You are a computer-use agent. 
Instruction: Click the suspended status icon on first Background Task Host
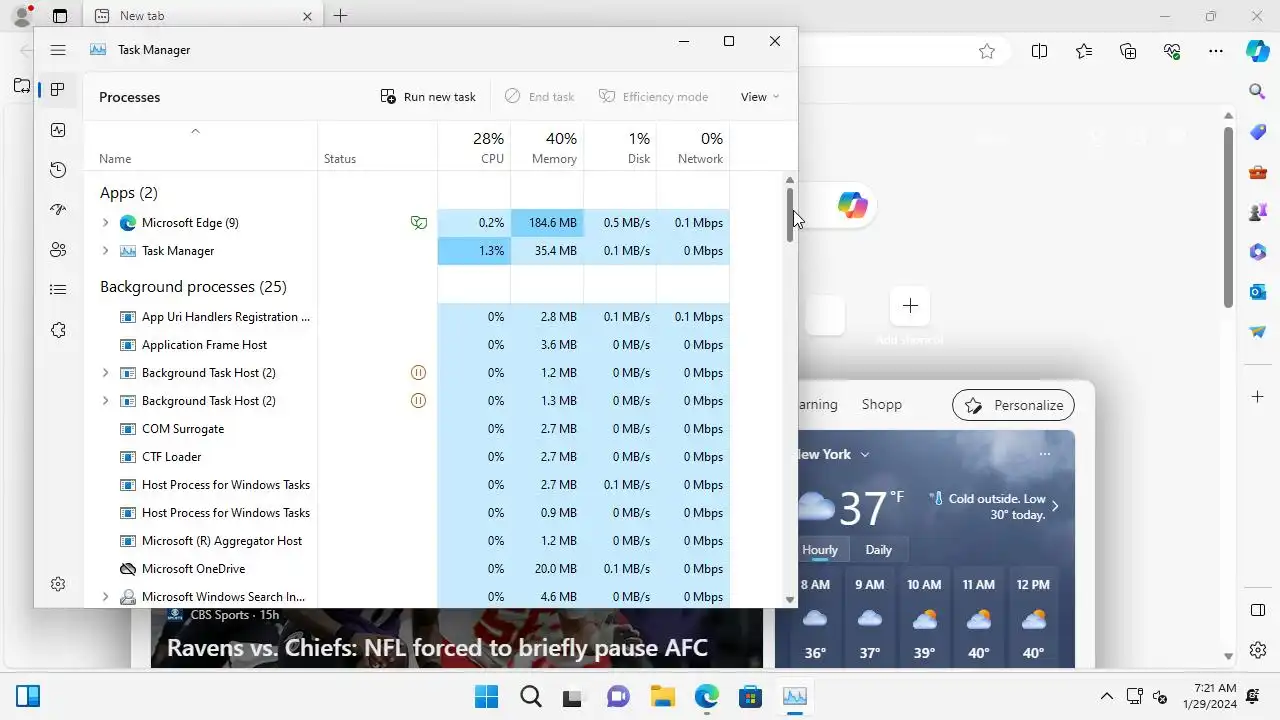coord(419,373)
